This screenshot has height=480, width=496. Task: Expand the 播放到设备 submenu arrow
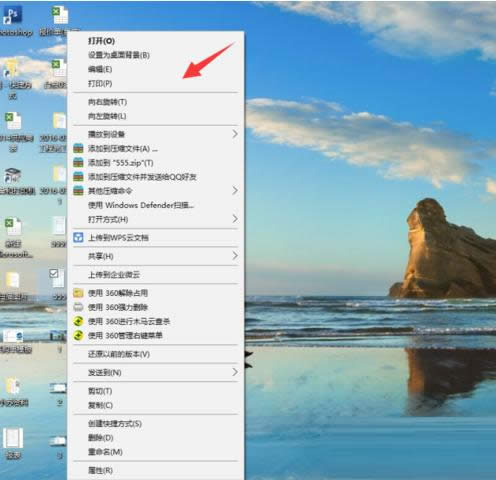pos(235,134)
